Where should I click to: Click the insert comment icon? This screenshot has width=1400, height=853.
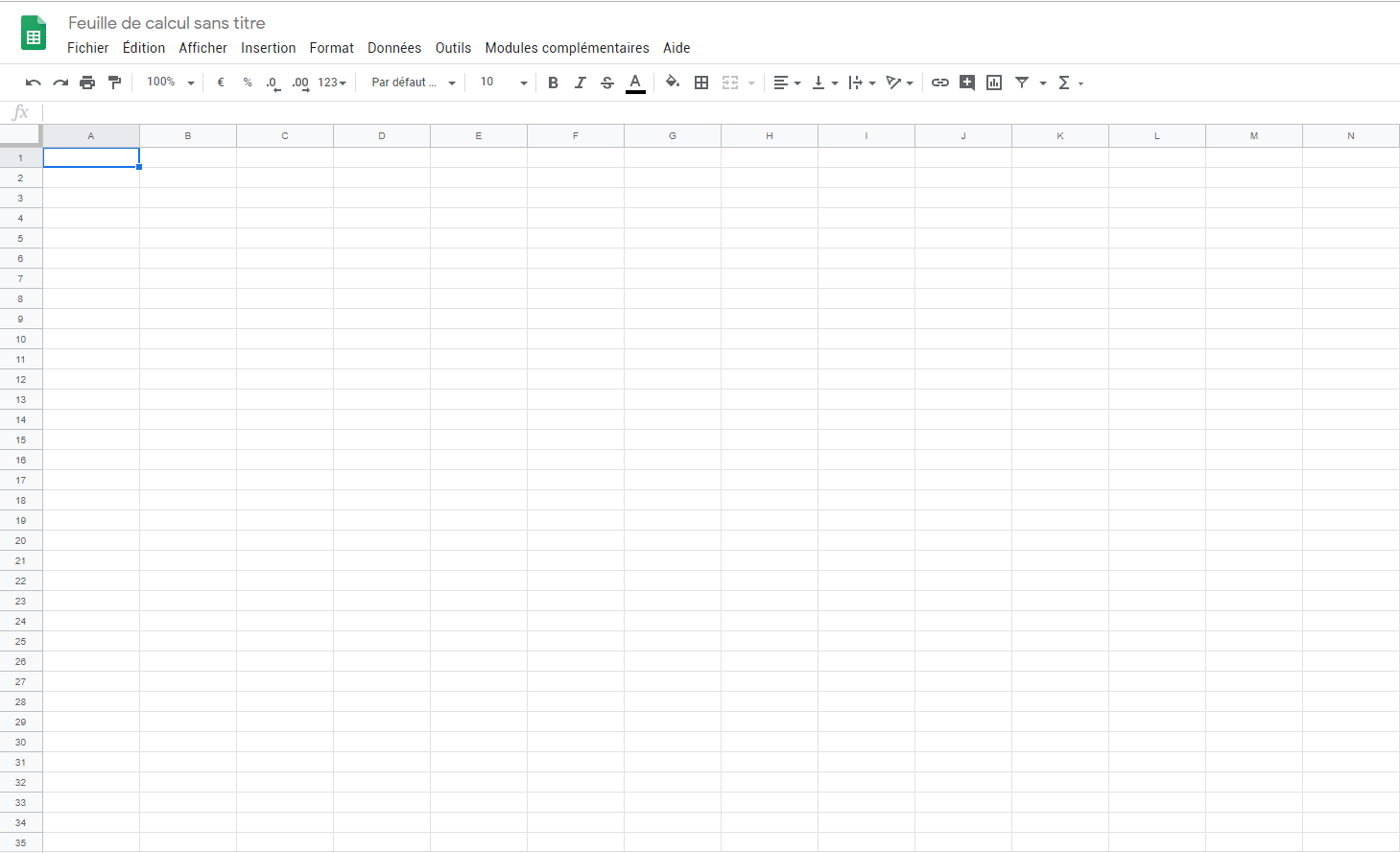pyautogui.click(x=967, y=83)
